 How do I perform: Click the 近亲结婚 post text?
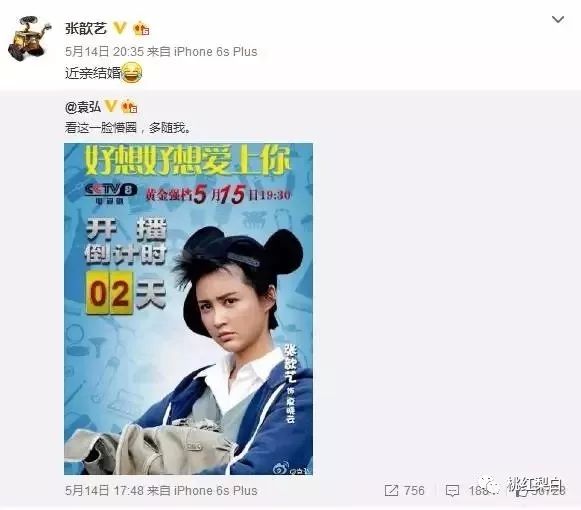(93, 73)
